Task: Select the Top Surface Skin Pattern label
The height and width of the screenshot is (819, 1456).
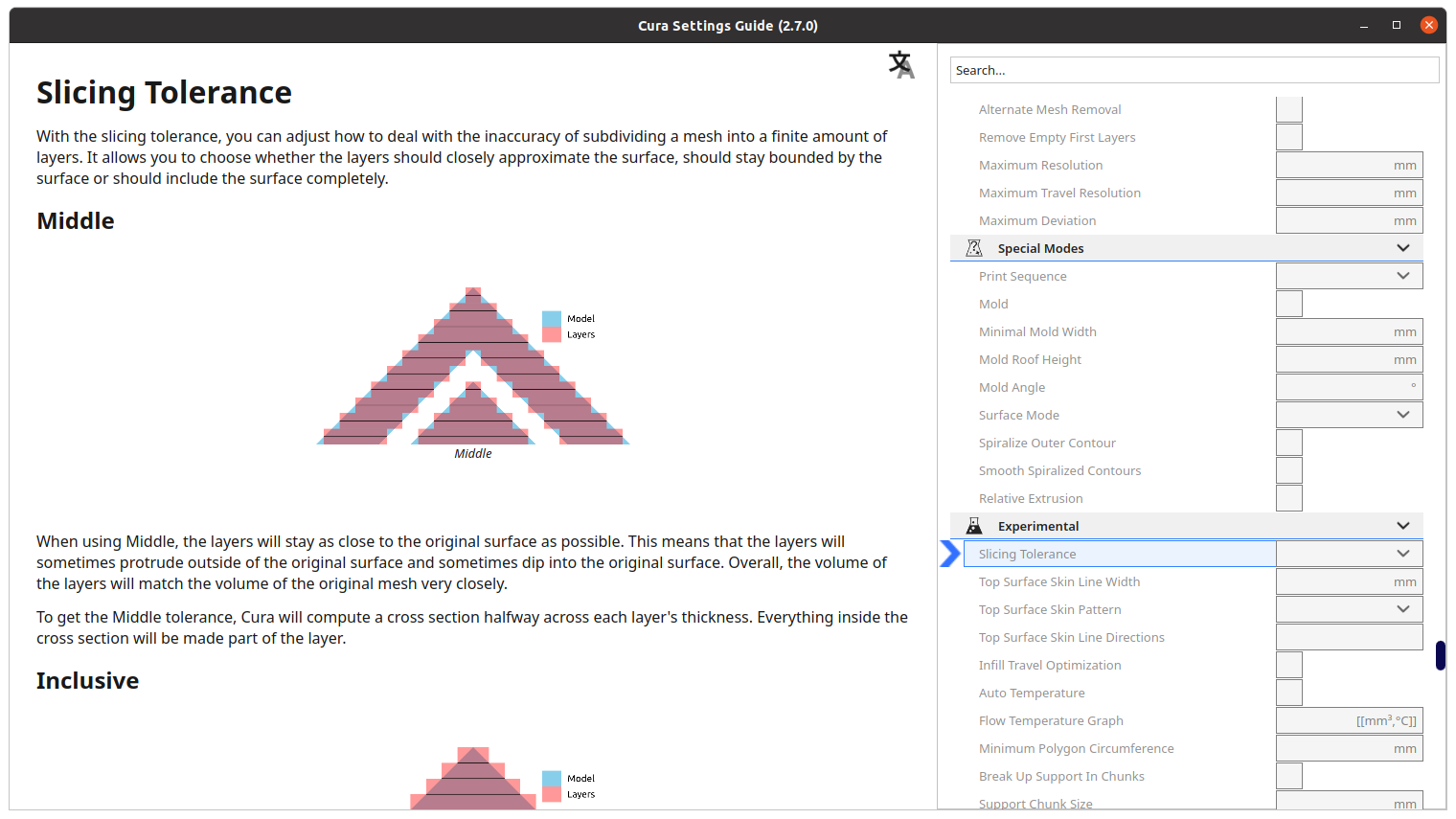Action: coord(1050,609)
